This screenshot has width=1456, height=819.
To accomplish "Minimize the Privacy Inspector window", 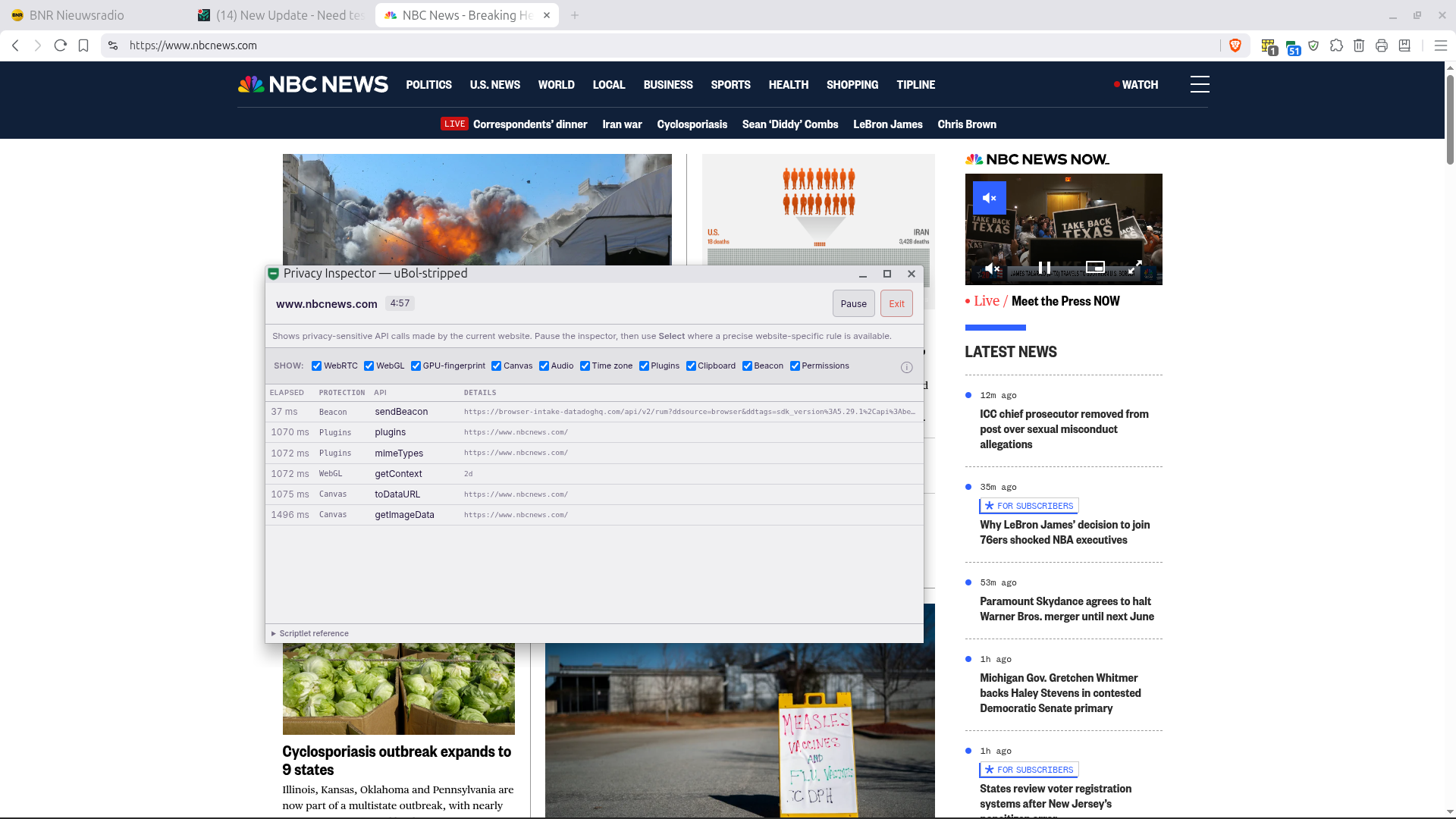I will (x=863, y=275).
